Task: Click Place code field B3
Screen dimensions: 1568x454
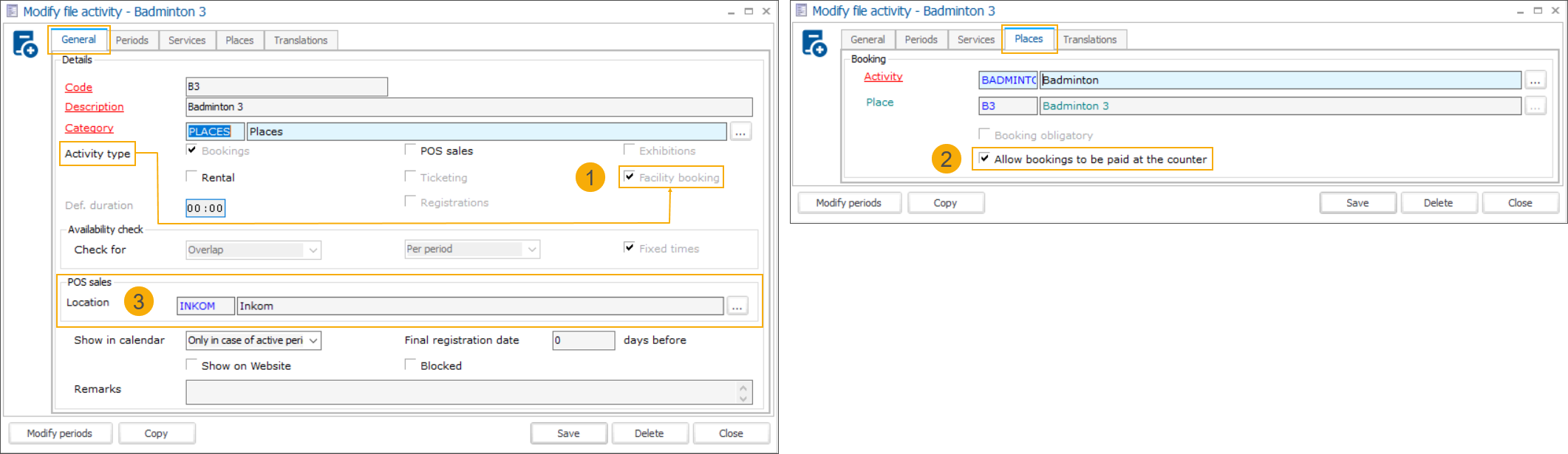Action: click(x=1008, y=106)
